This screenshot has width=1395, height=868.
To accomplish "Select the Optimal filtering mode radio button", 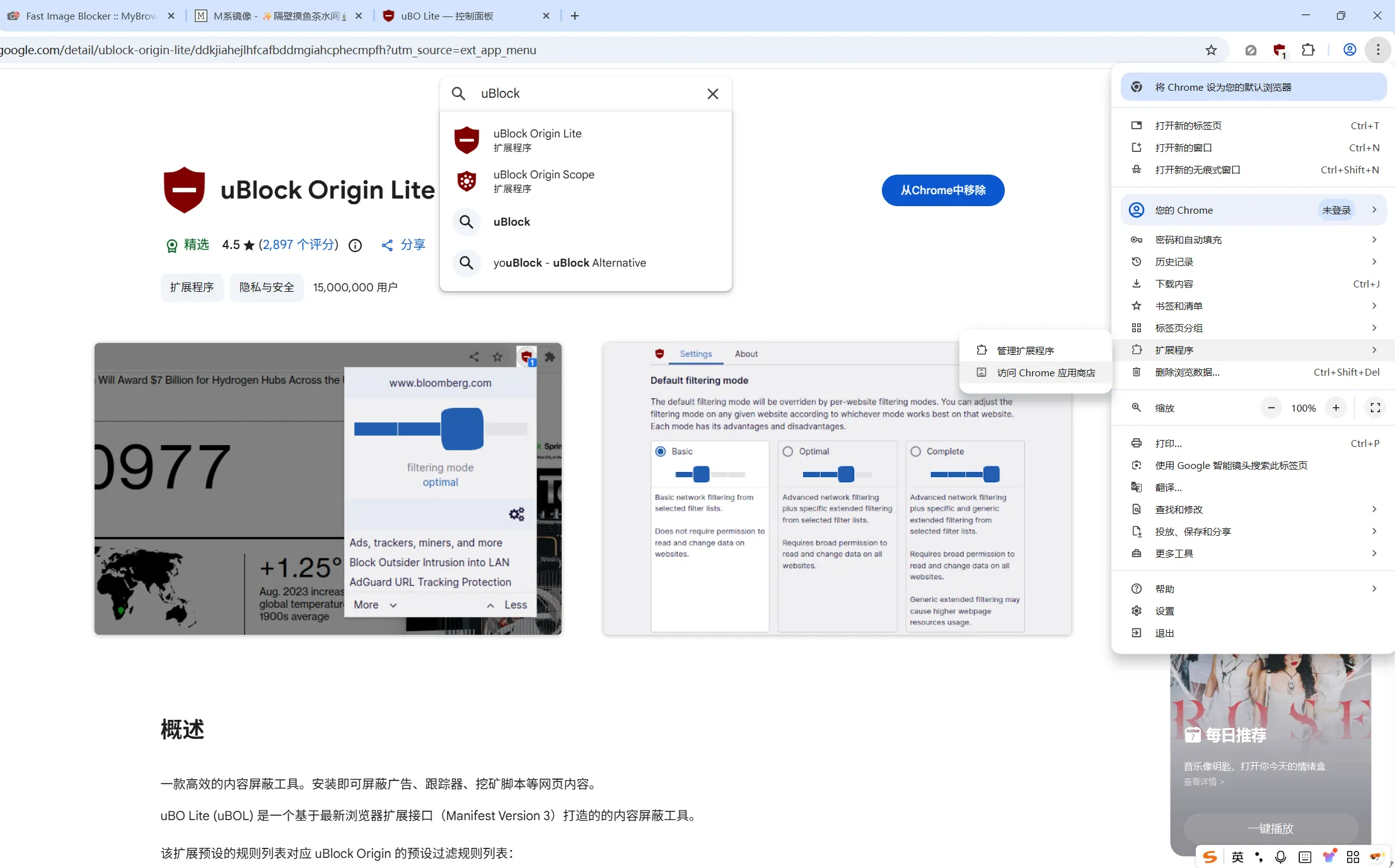I will coord(788,451).
